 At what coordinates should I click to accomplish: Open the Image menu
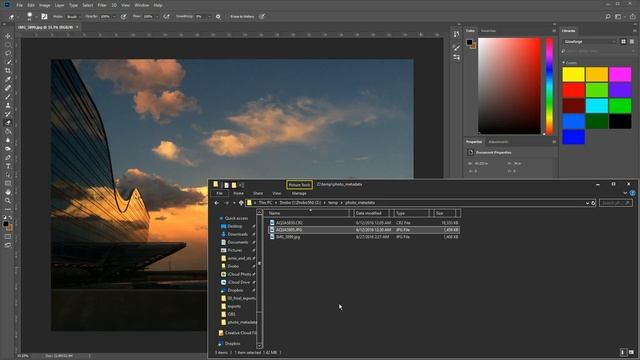coord(44,5)
